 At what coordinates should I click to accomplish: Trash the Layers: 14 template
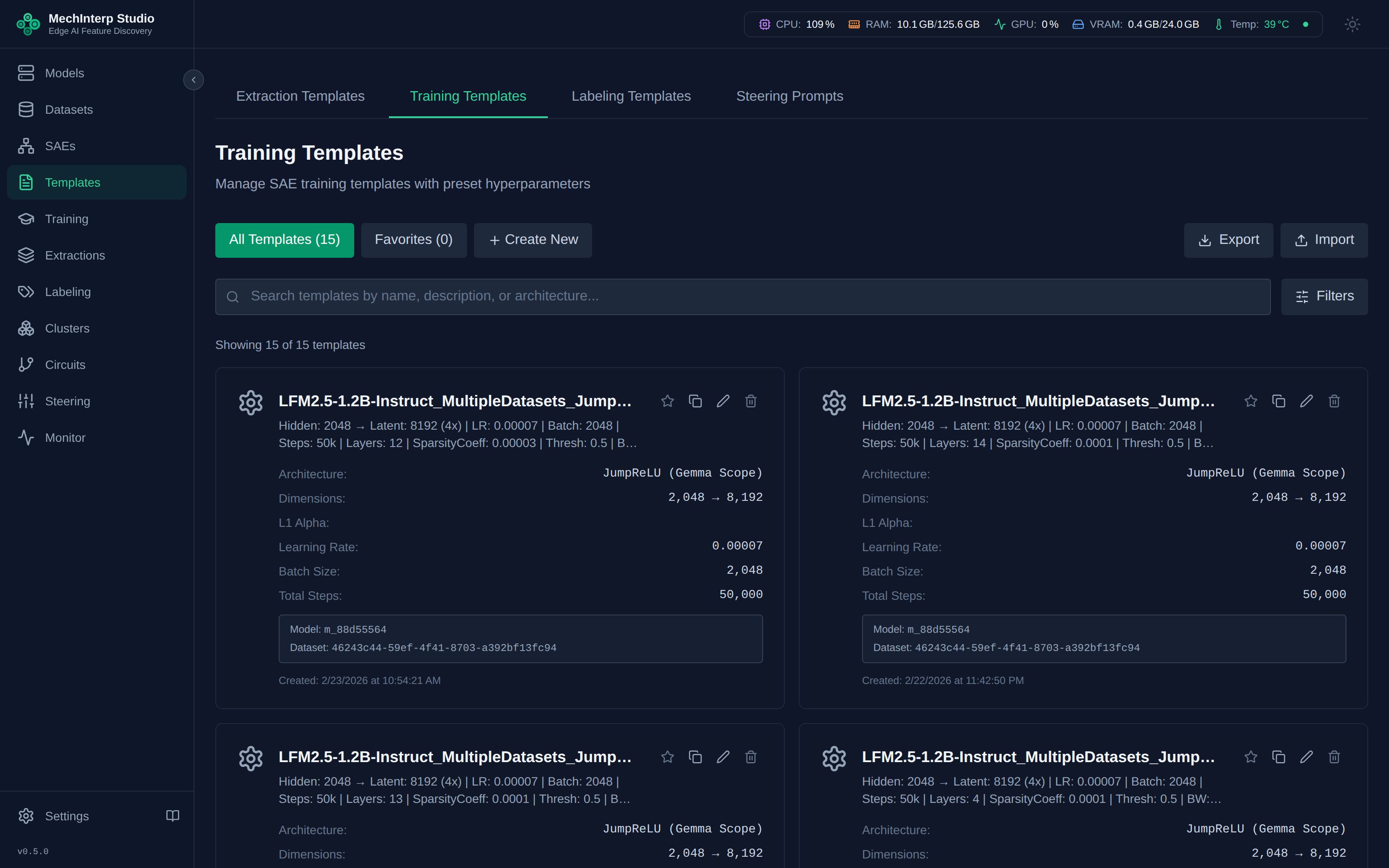pos(1334,401)
